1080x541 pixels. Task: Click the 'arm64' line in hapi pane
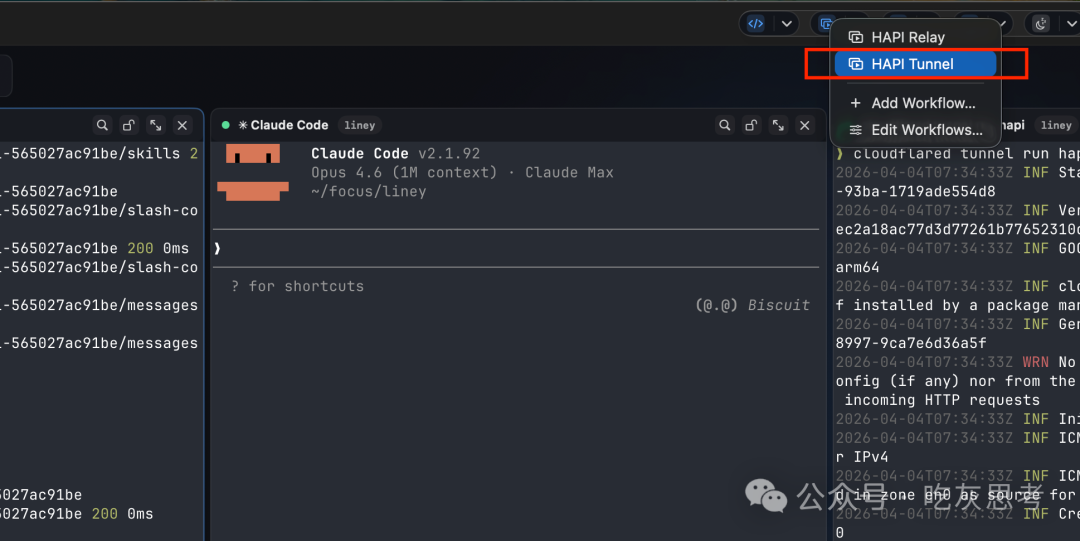[x=858, y=267]
